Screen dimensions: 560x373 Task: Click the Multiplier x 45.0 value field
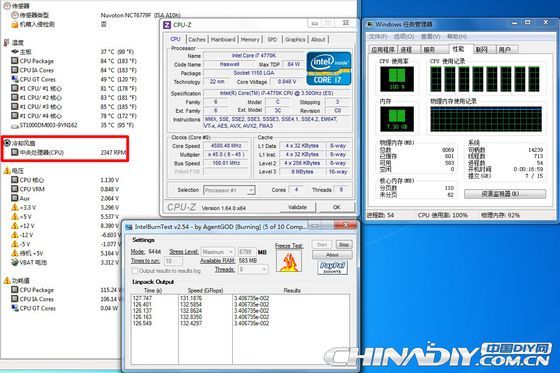(x=226, y=154)
